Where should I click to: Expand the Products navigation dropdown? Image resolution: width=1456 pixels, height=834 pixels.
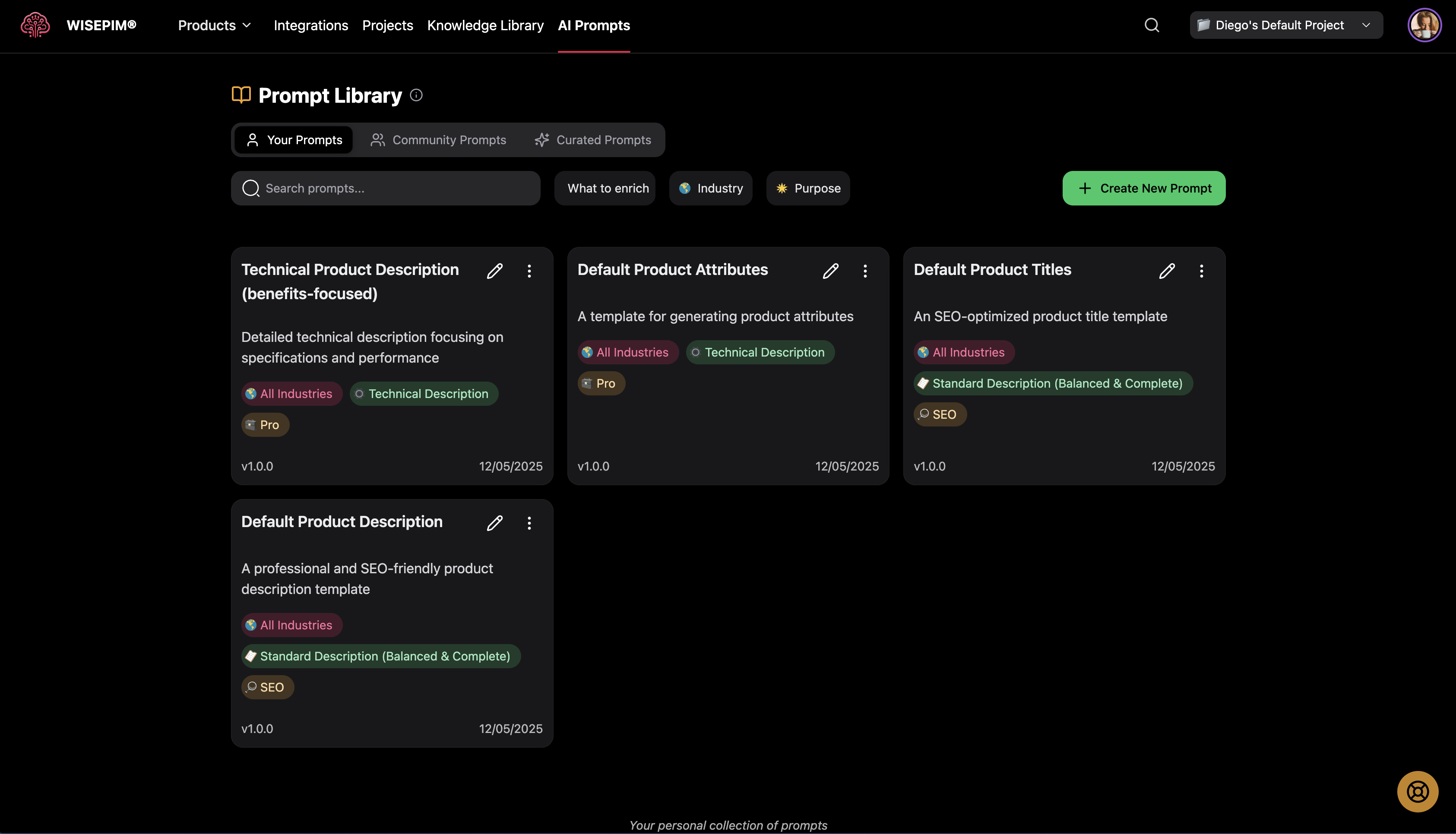(214, 25)
